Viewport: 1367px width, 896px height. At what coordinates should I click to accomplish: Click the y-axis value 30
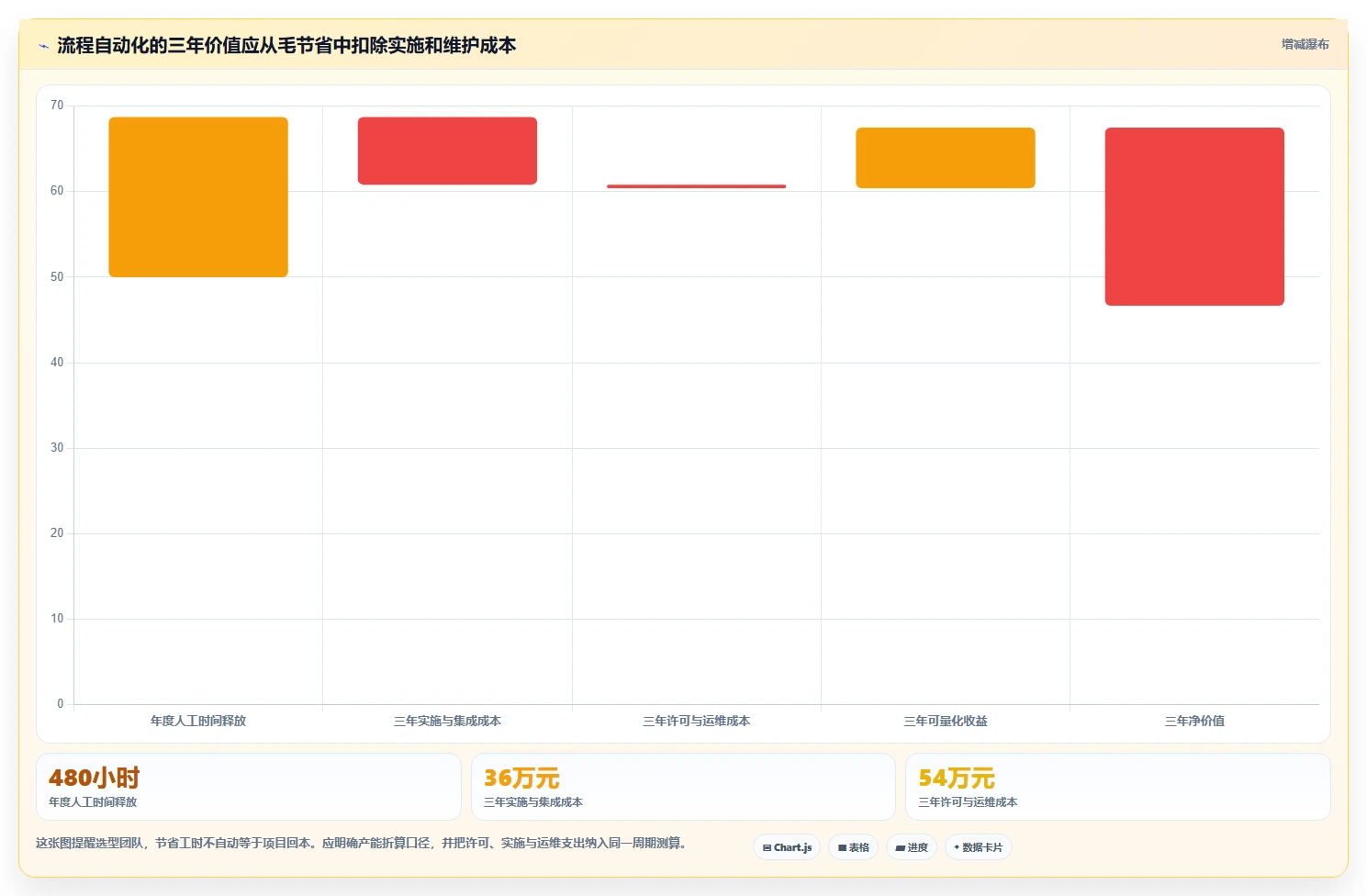point(57,448)
